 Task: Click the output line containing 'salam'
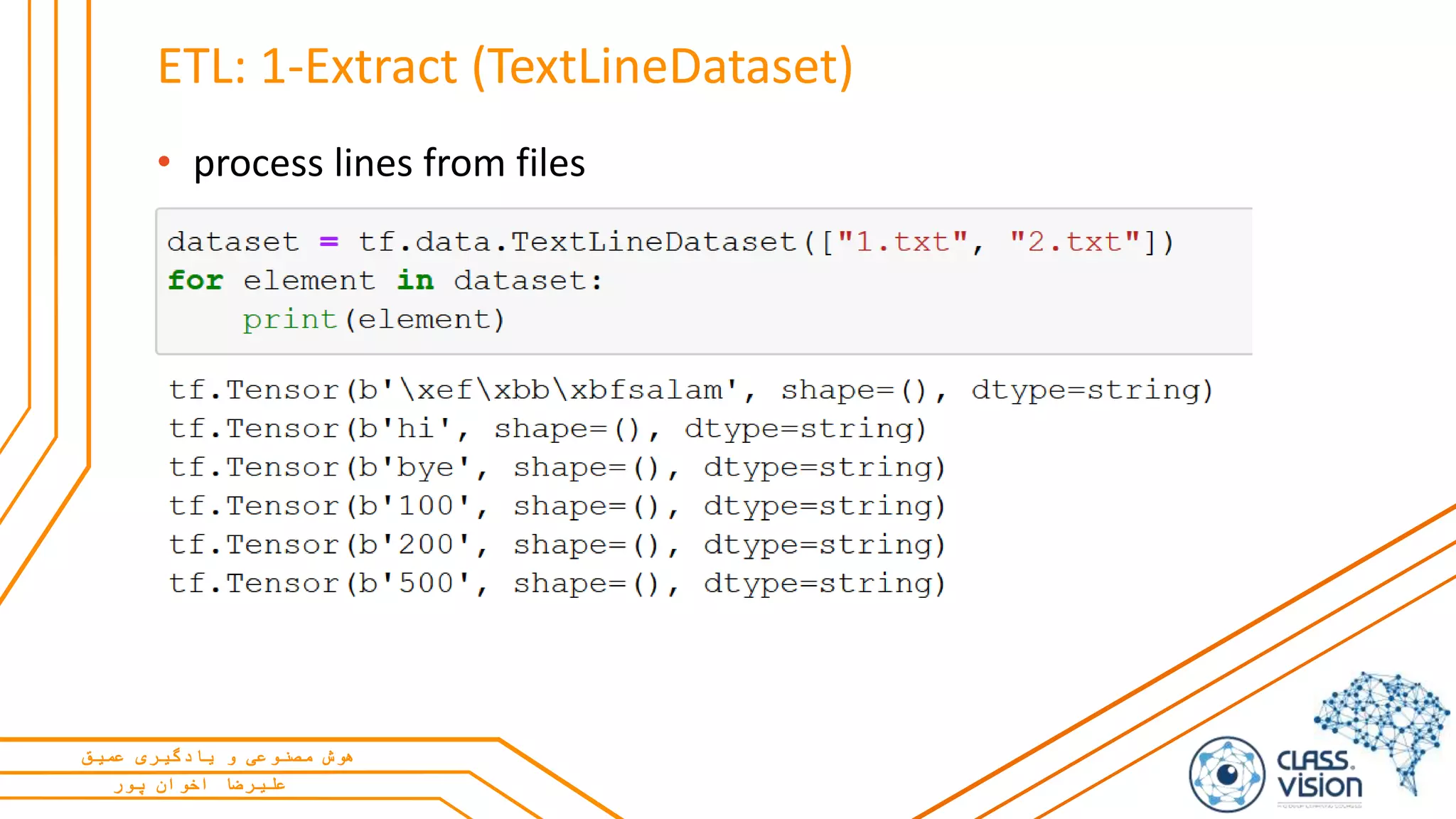[690, 390]
